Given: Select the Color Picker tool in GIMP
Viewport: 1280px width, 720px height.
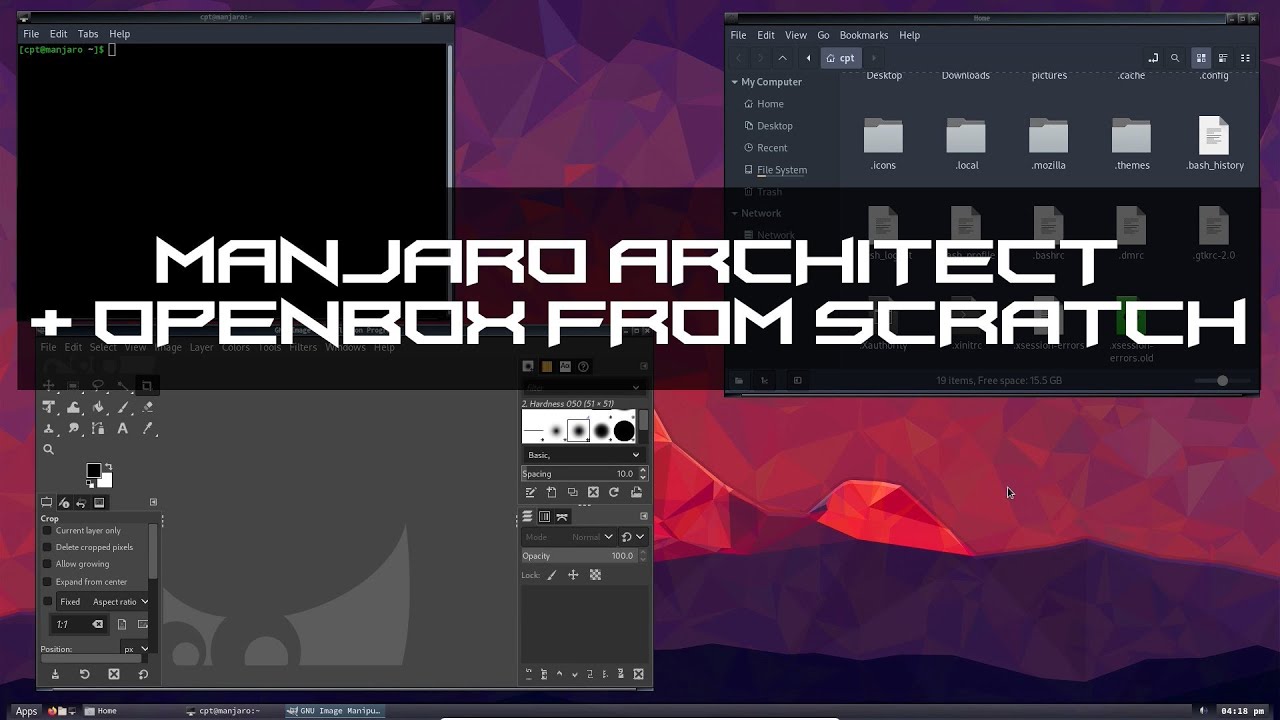Looking at the screenshot, I should tap(148, 429).
